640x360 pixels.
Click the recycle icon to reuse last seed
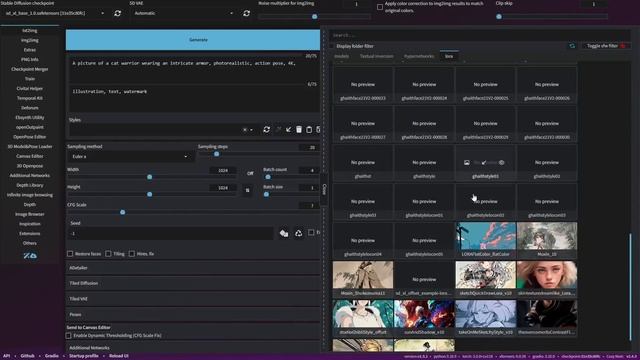(x=299, y=233)
